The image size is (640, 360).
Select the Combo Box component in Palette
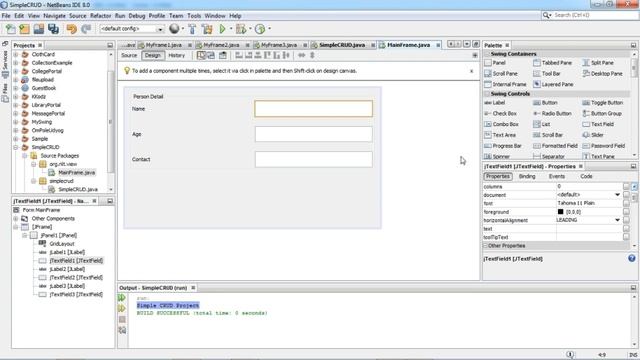(x=501, y=124)
